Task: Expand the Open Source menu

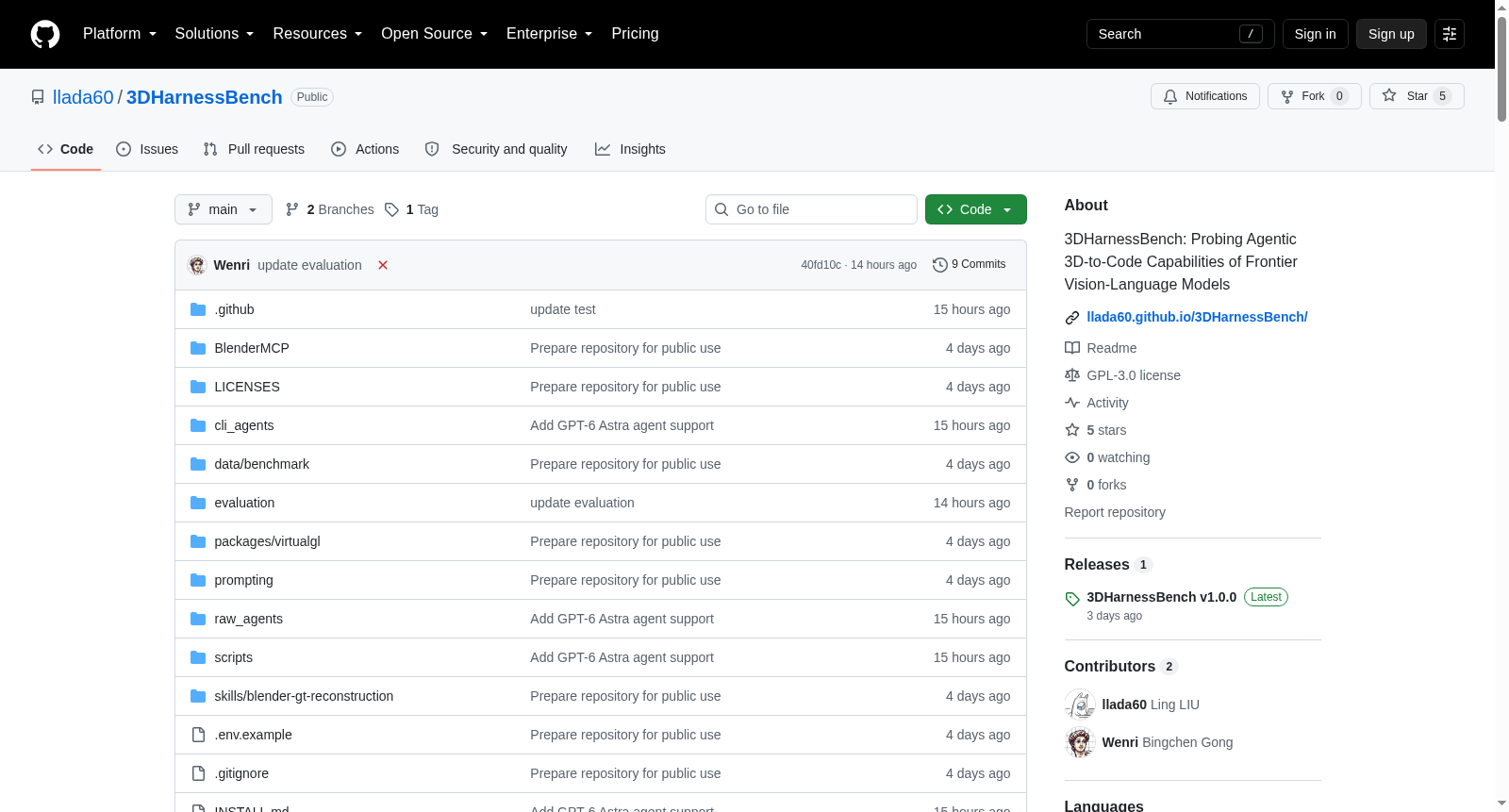Action: click(434, 34)
